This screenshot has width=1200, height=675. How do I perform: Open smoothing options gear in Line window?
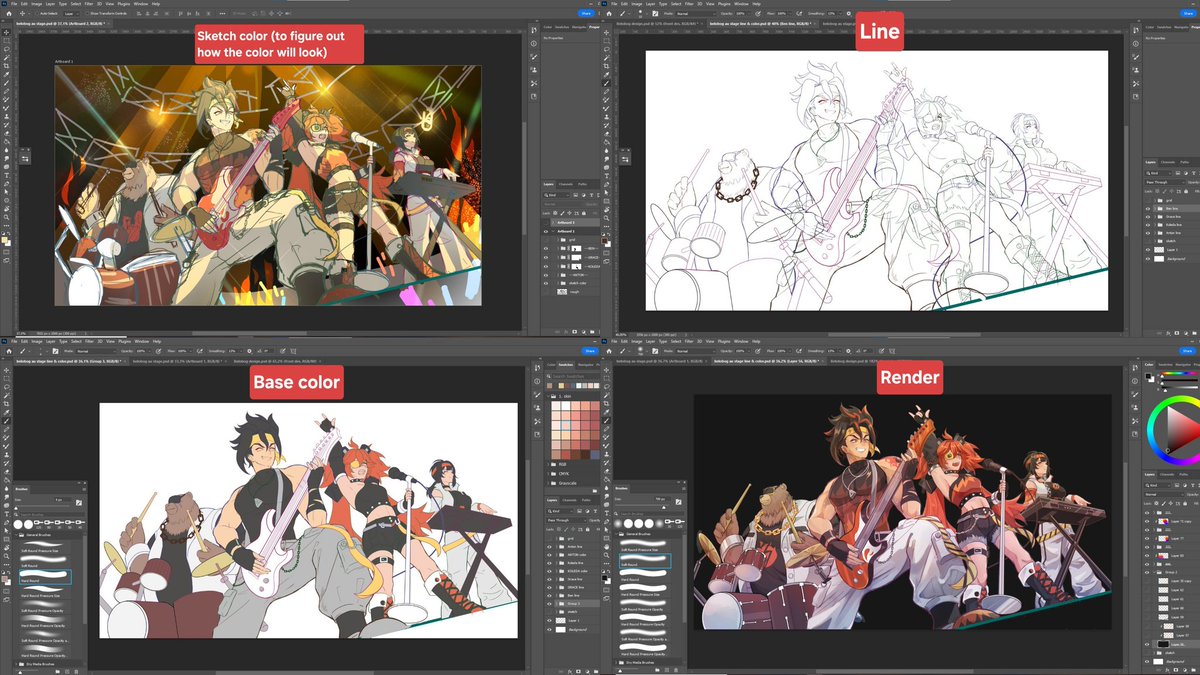[x=849, y=13]
